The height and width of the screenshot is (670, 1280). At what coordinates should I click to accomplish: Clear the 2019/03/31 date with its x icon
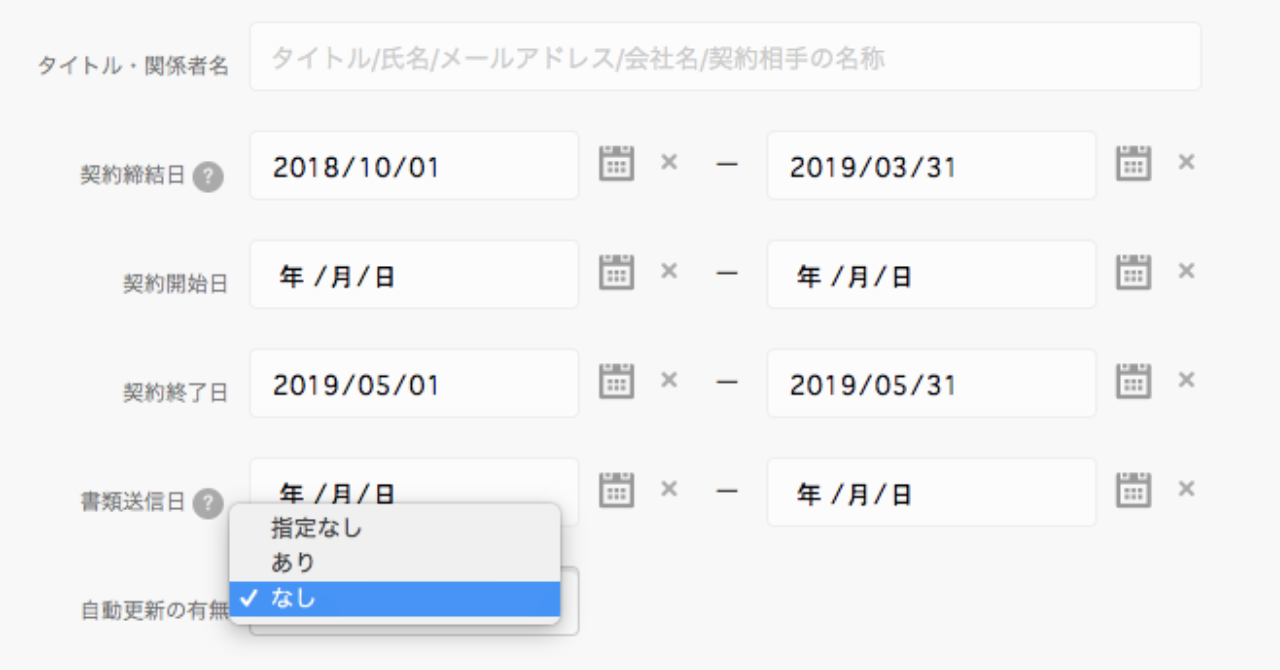point(1186,161)
